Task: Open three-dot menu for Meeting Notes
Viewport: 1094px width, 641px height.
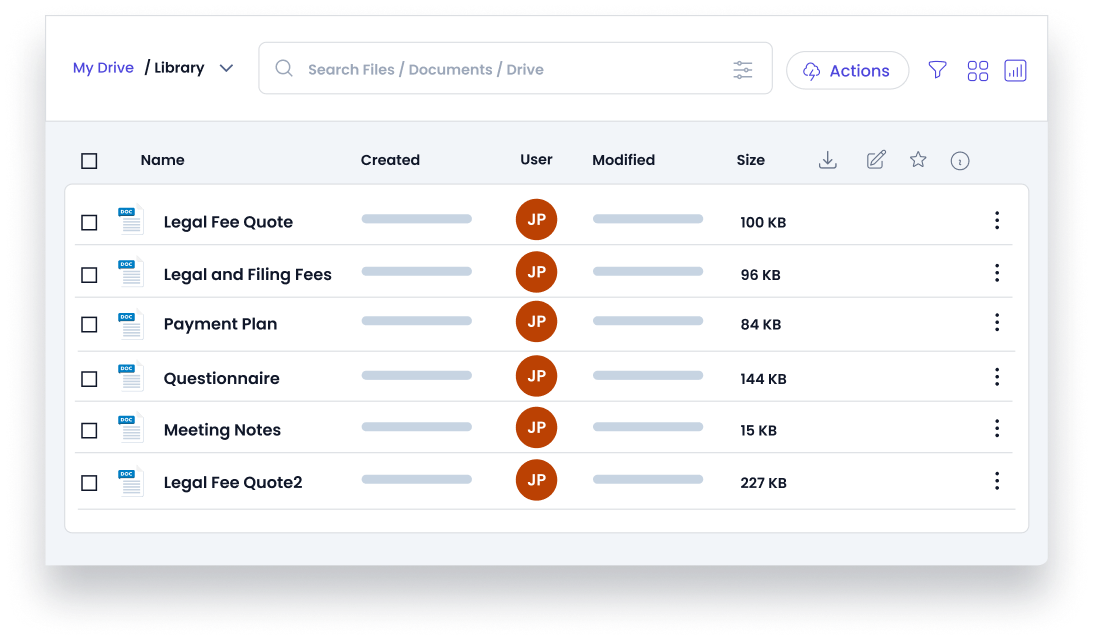Action: (x=996, y=429)
